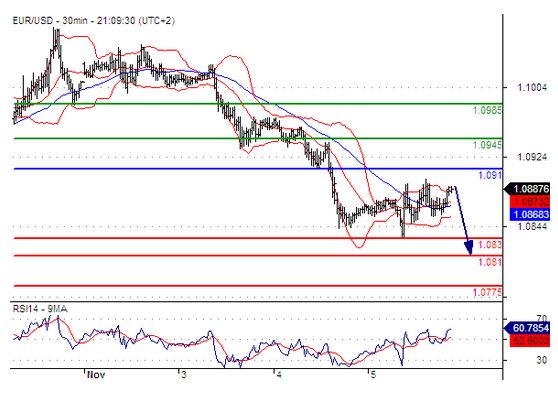Screen dimensions: 558x393
Task: Select the current price tag 1.08876
Action: click(x=527, y=189)
